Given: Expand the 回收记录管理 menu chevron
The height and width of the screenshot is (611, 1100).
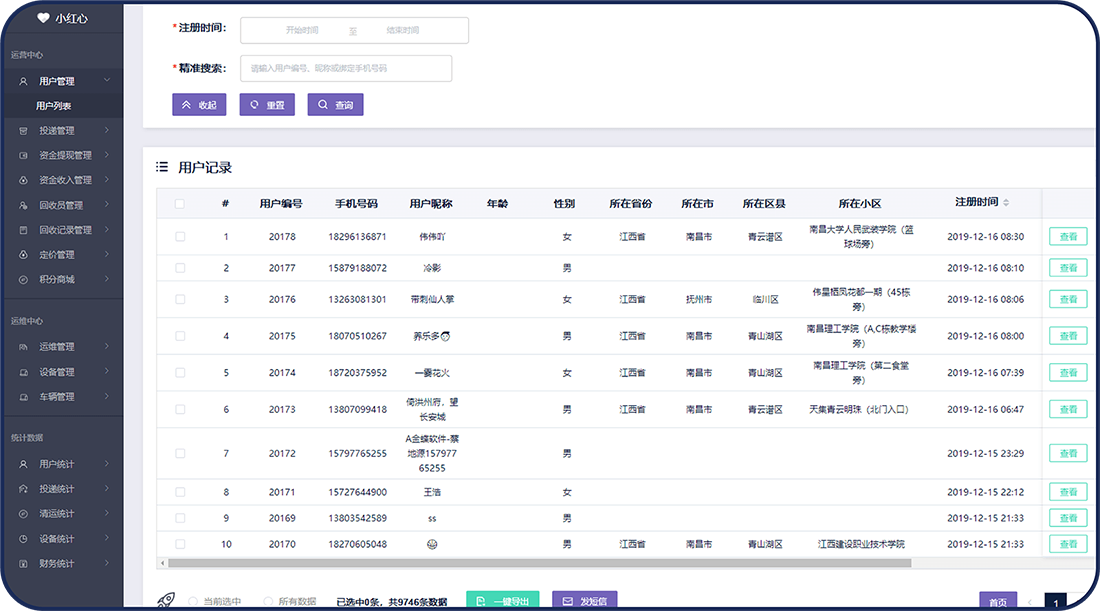Looking at the screenshot, I should 107,229.
